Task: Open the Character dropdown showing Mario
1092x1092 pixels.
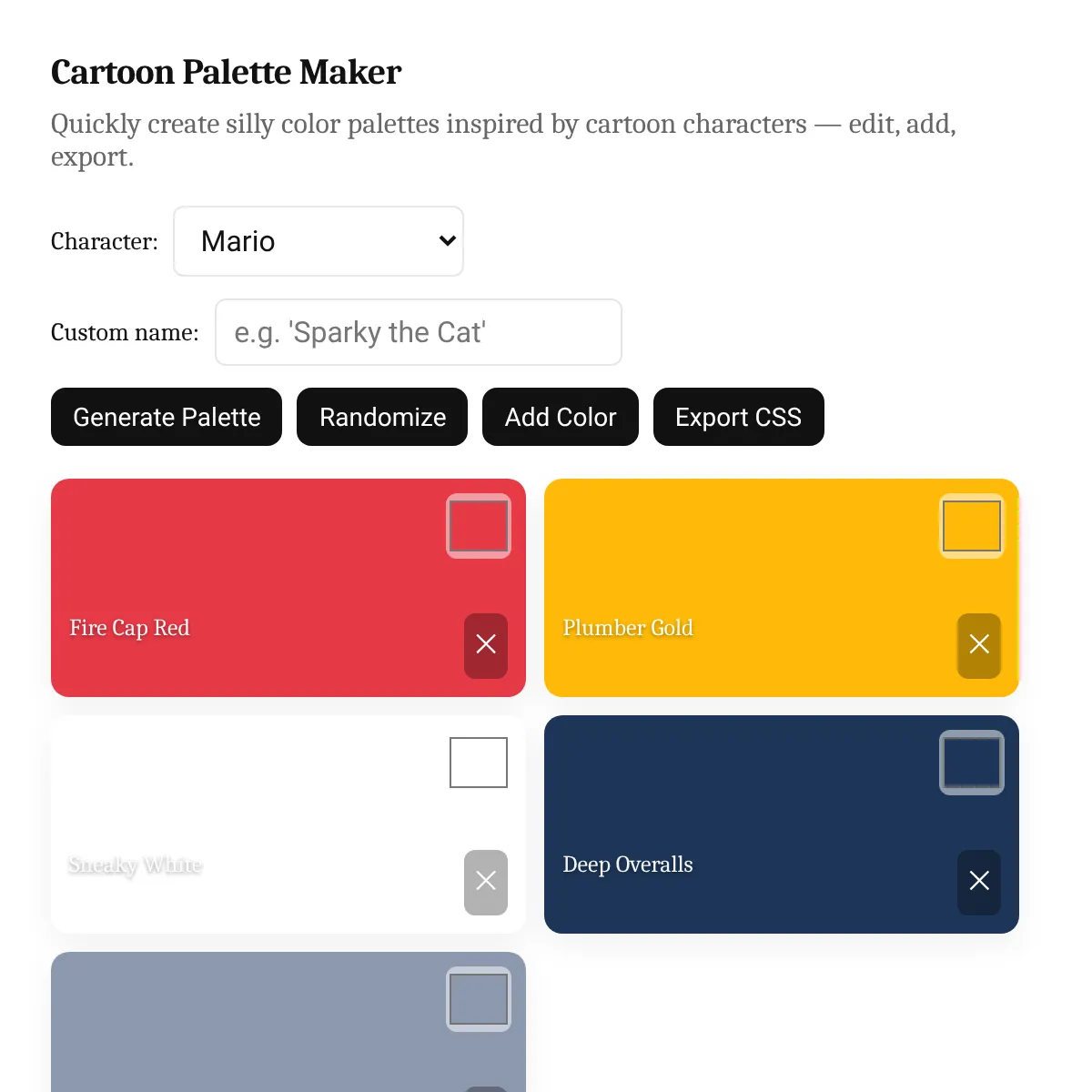Action: [x=318, y=241]
